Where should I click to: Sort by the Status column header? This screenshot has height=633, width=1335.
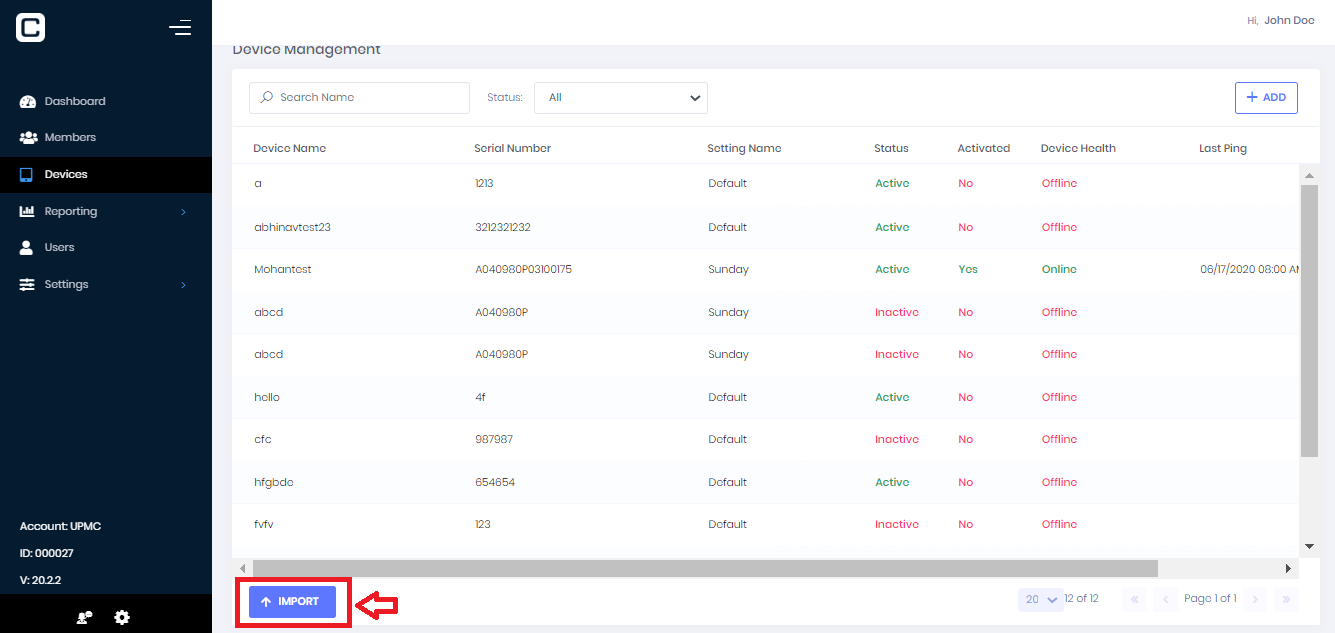(891, 148)
